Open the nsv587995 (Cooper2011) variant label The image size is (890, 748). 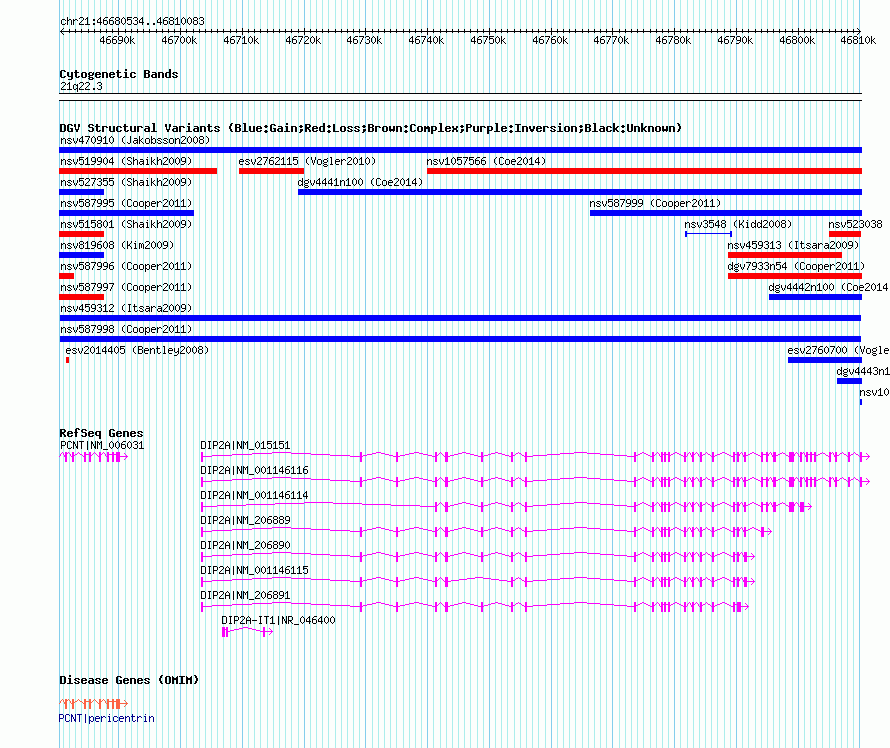click(x=126, y=203)
